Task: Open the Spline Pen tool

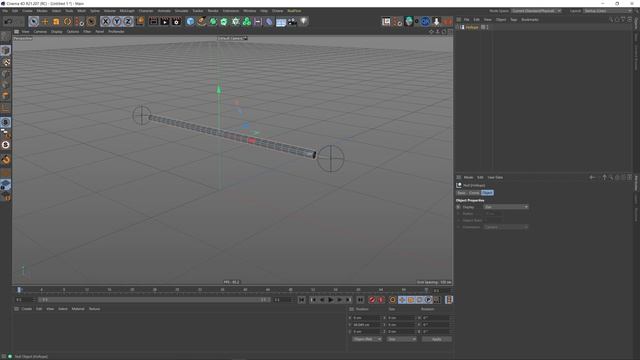Action: pyautogui.click(x=202, y=21)
